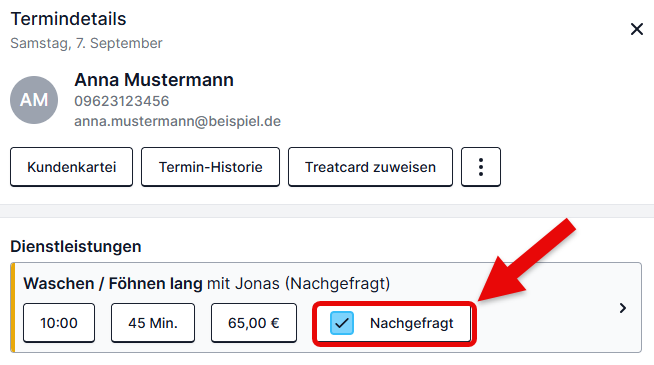Viewport: 654px width, 365px height.
Task: Open customer name Anna Mustermann
Action: coord(154,80)
